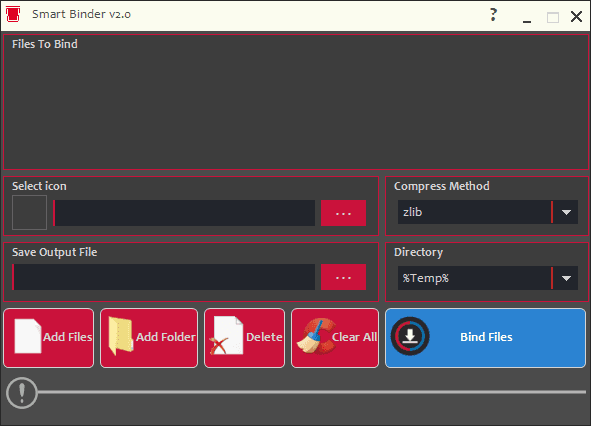Click the Smart Binder app icon in title bar
The width and height of the screenshot is (591, 426).
pyautogui.click(x=13, y=14)
